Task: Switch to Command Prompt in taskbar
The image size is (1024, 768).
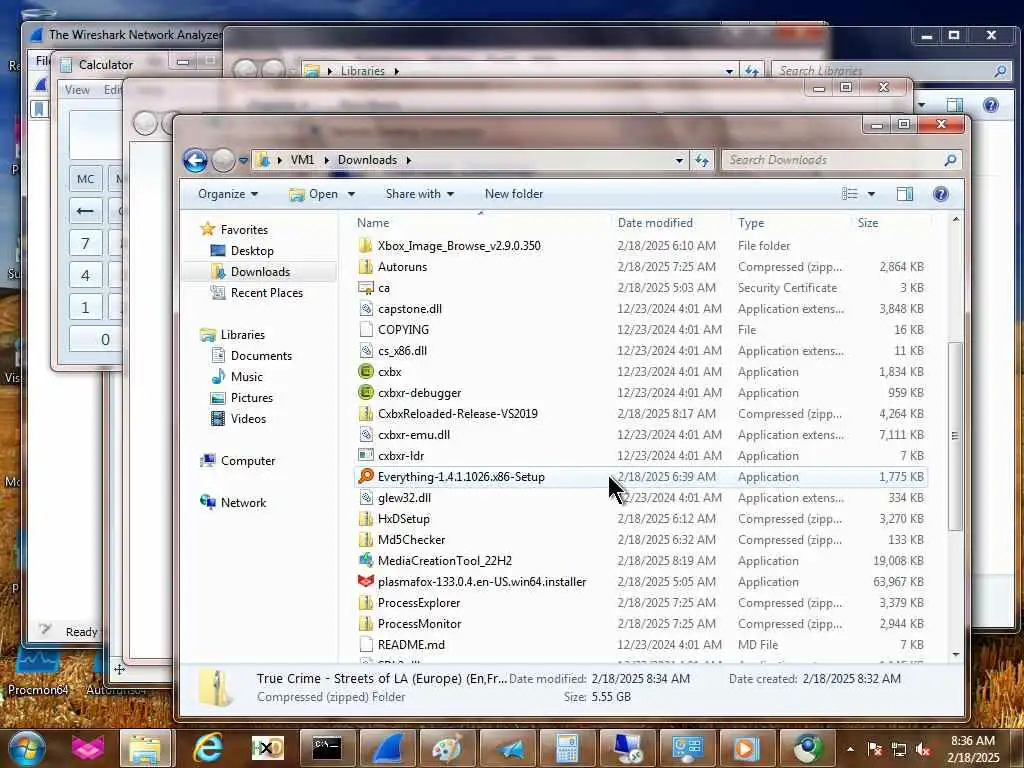Action: click(327, 748)
